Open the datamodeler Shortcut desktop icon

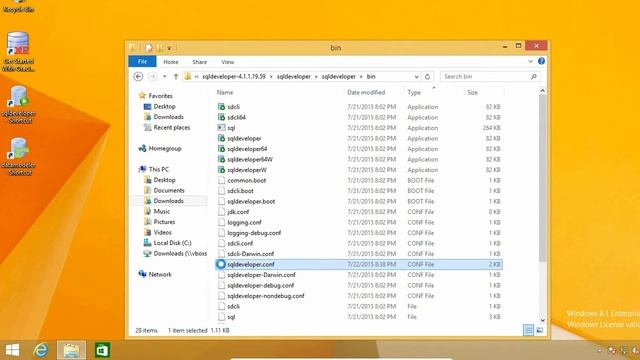click(x=19, y=157)
